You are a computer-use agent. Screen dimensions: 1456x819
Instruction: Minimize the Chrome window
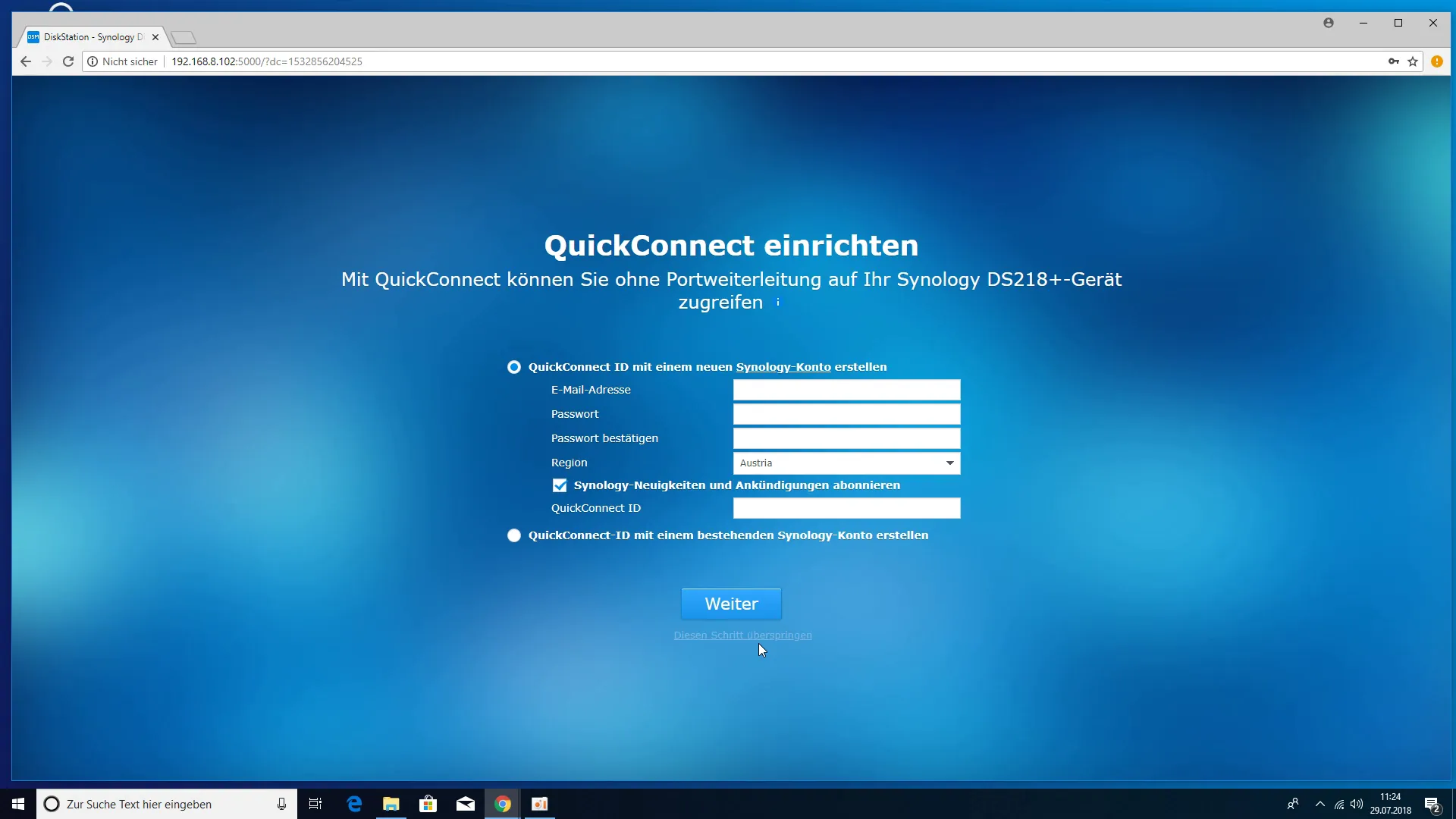coord(1363,23)
